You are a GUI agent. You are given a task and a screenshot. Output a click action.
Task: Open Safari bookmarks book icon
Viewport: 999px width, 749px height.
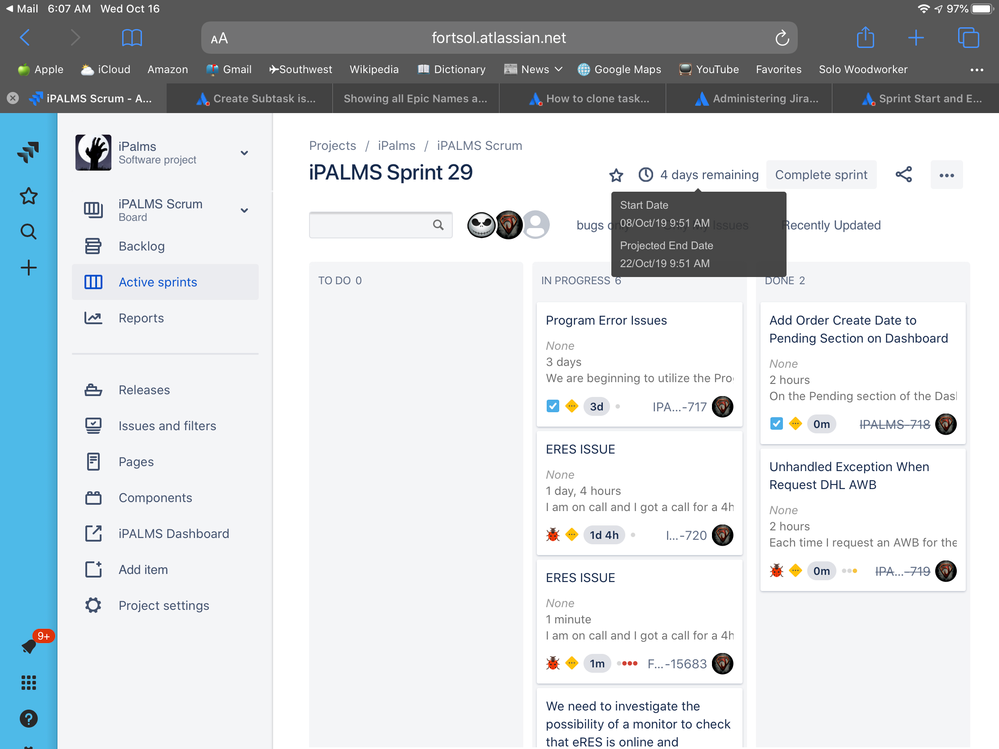[132, 38]
